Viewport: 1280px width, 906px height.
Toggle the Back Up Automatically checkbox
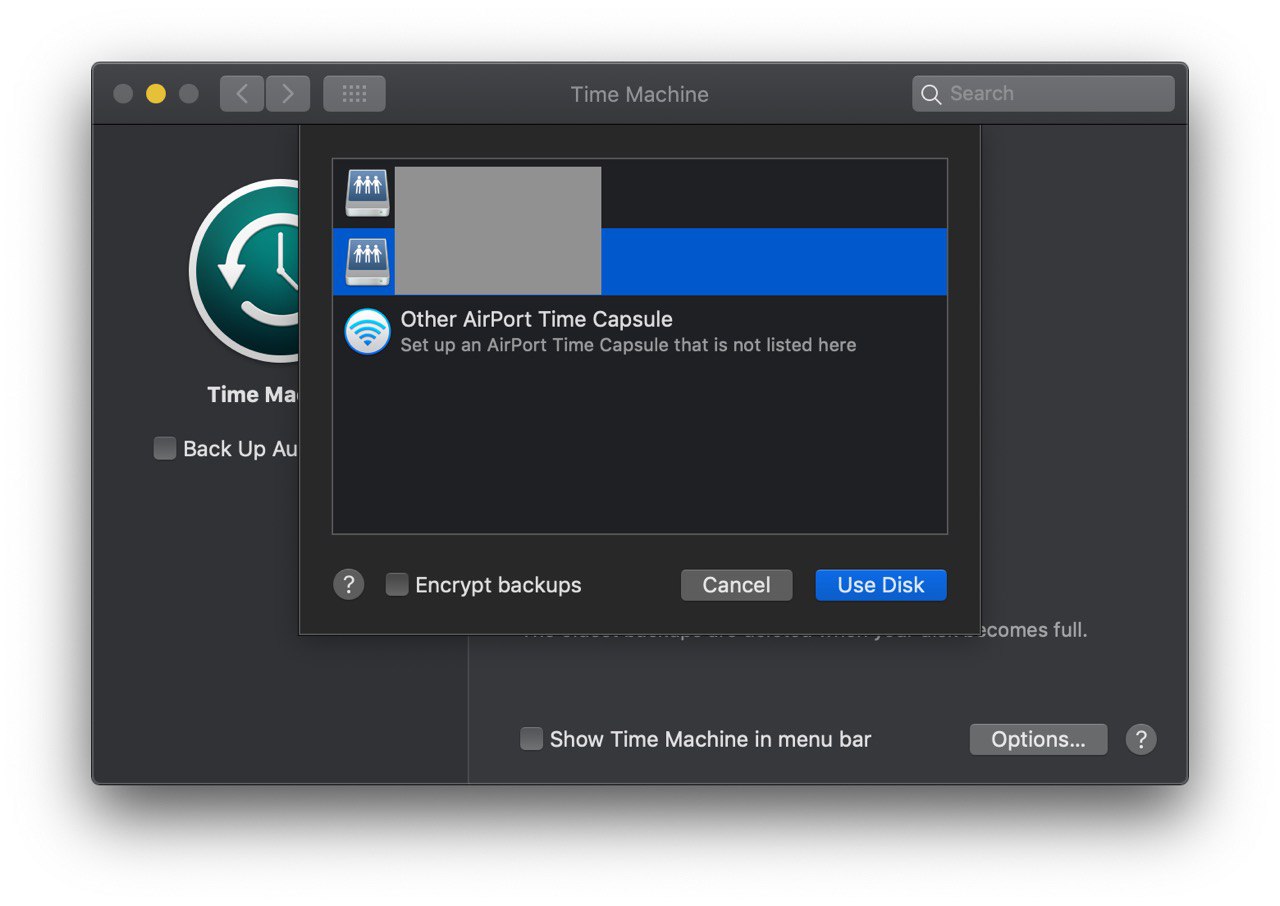pos(165,448)
